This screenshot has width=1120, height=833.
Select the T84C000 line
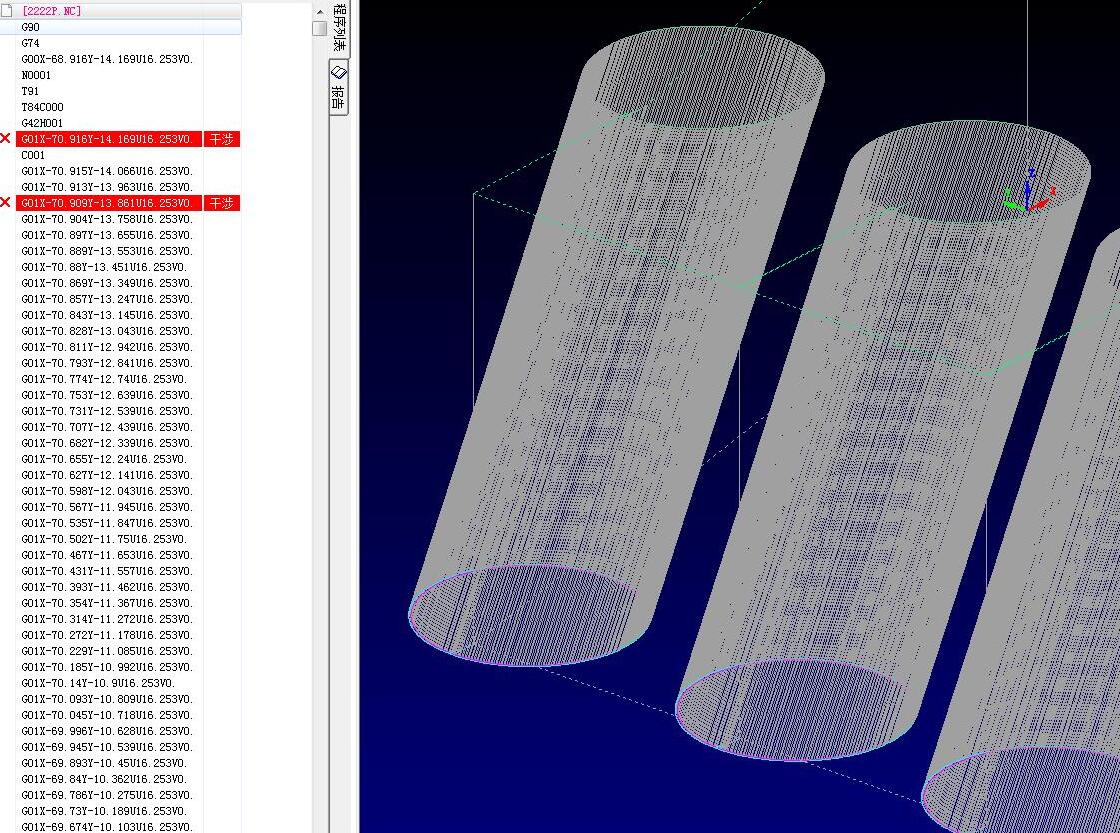42,107
